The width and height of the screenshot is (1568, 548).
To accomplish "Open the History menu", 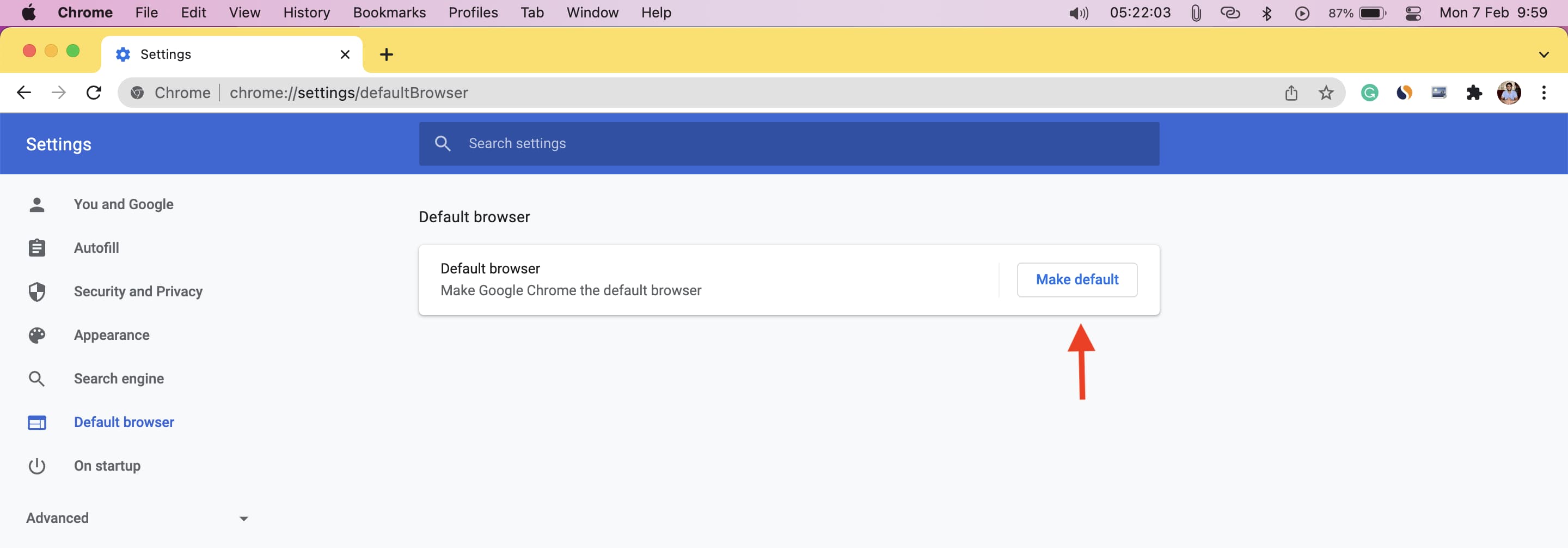I will coord(306,13).
